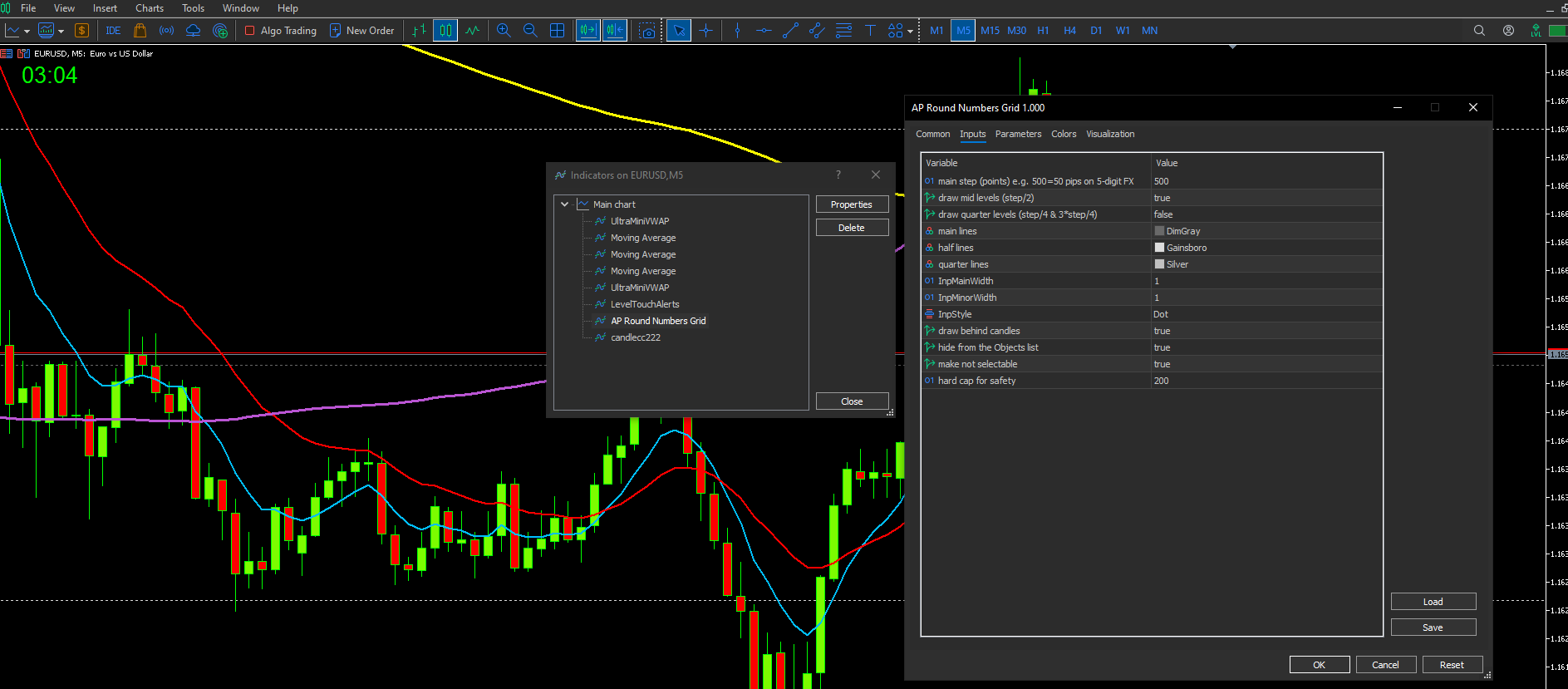Switch chart to line chart view
The image size is (1568, 689).
pyautogui.click(x=473, y=31)
